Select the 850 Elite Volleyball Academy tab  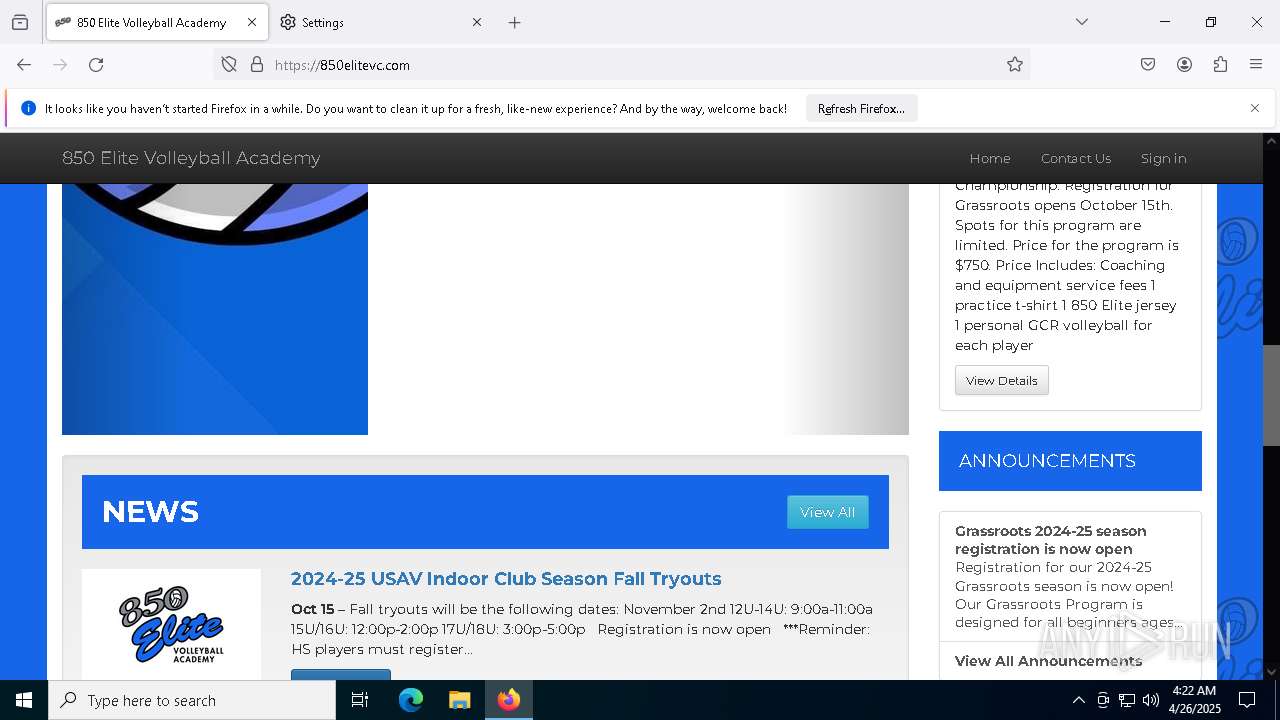157,22
